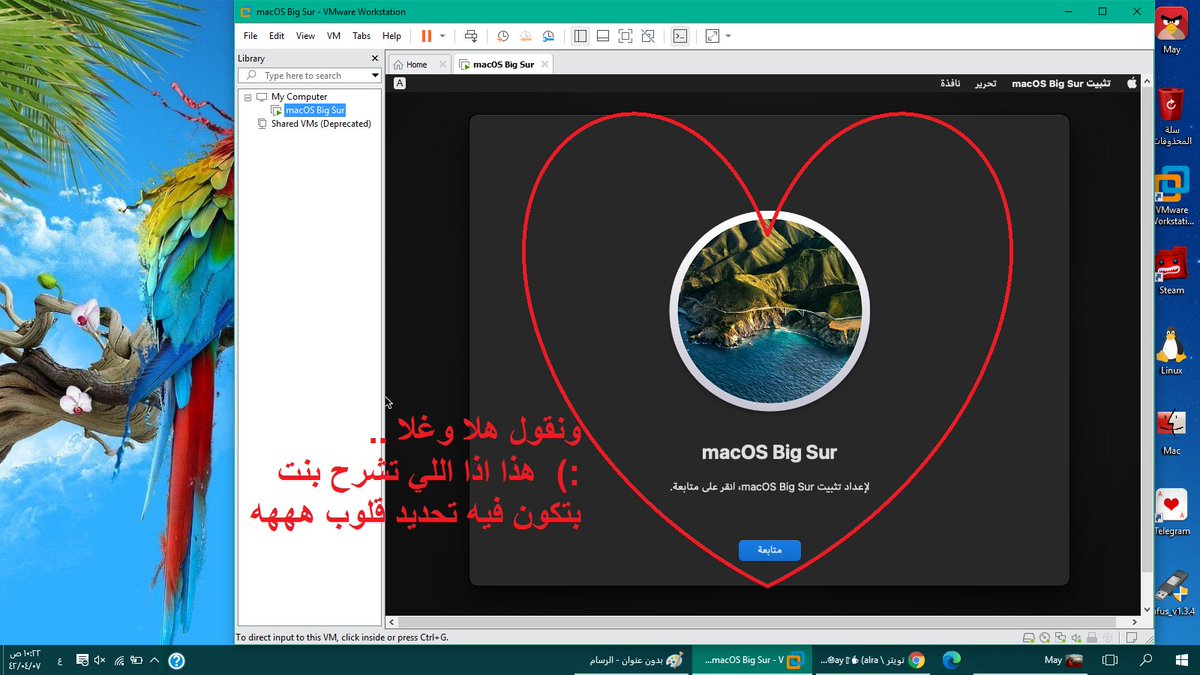Open the تثبيت macOS Big Sur menu
Screen dimensions: 1200x675
point(1061,83)
